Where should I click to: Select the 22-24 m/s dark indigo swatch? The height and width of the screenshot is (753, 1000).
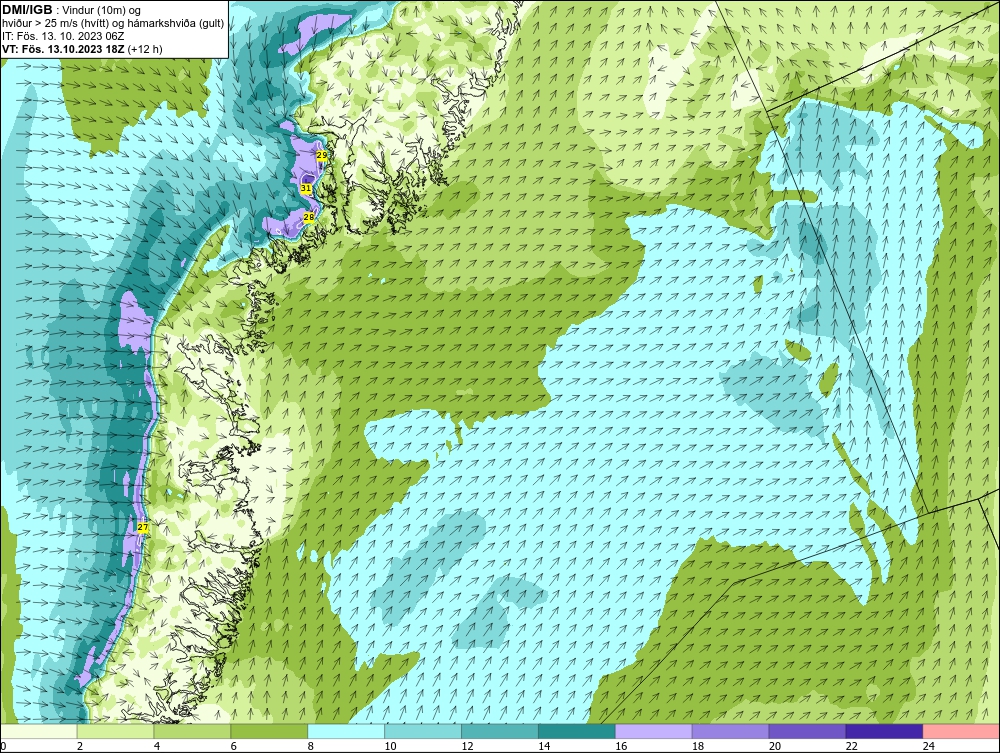[x=885, y=731]
